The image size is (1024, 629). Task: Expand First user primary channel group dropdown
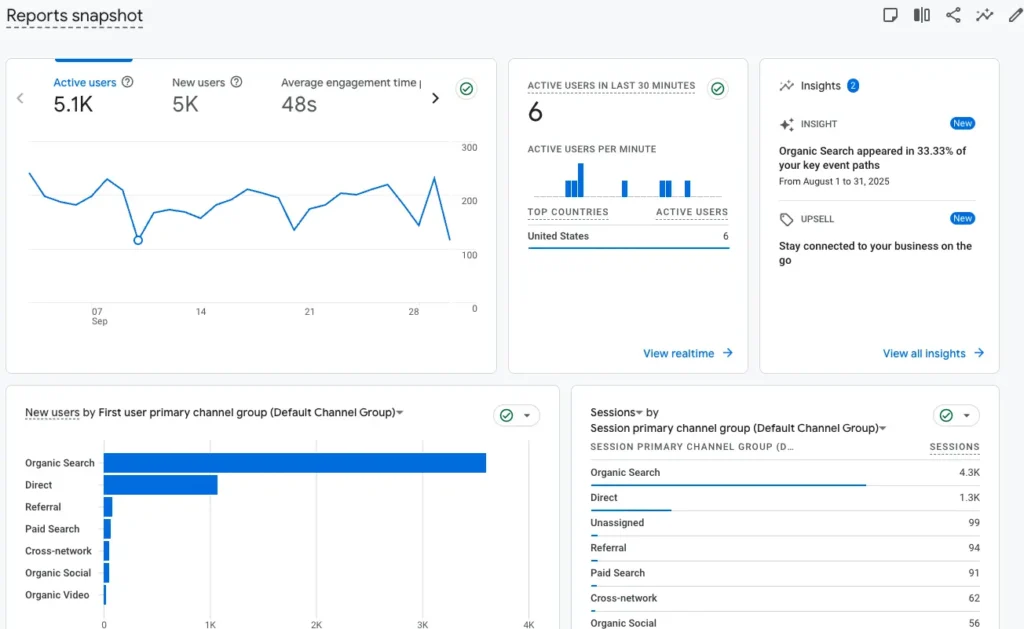click(400, 413)
